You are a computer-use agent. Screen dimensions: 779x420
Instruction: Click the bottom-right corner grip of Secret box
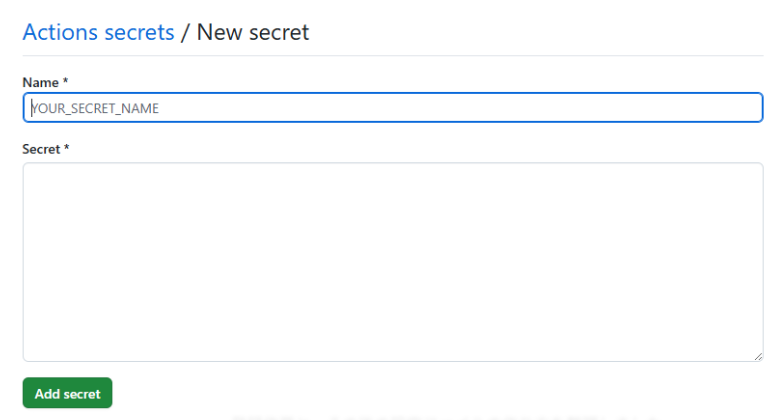click(x=758, y=356)
